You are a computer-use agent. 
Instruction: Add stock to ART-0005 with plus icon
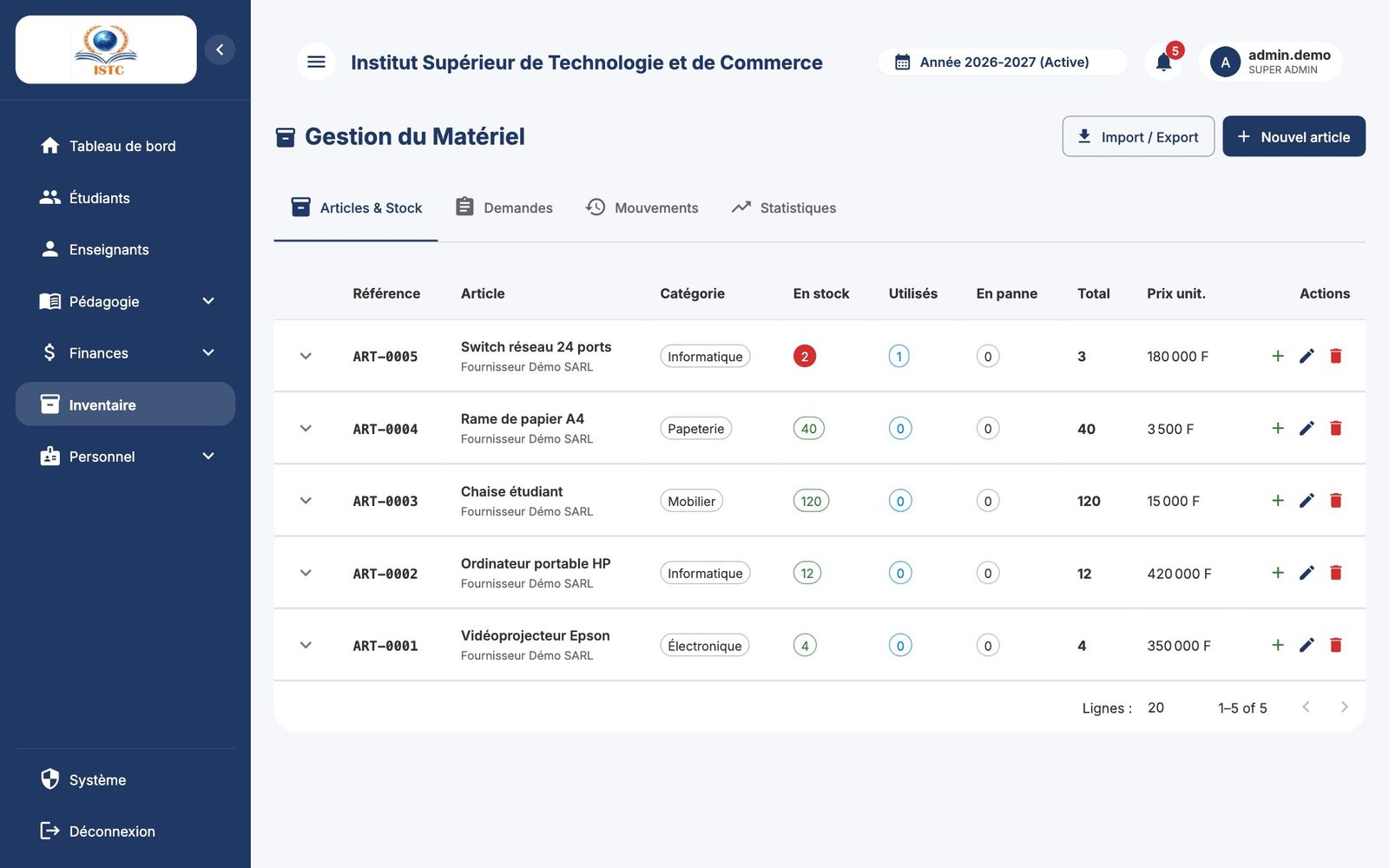tap(1278, 356)
